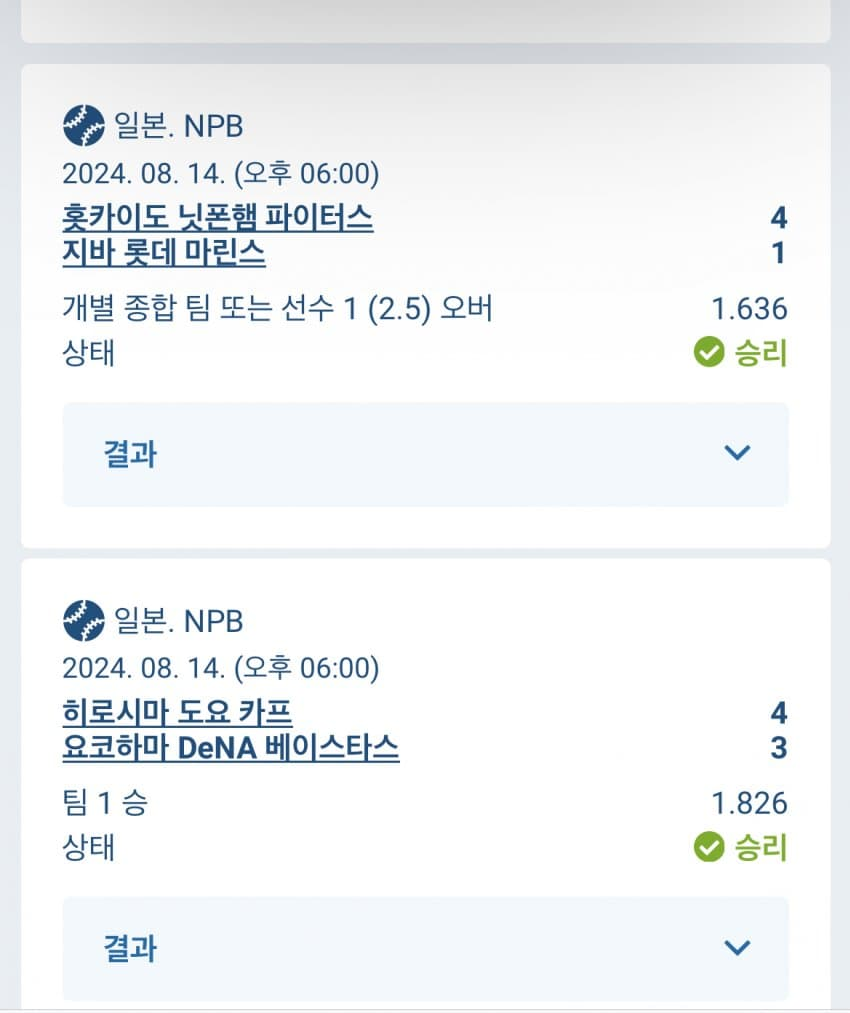This screenshot has height=1013, width=850.
Task: Click the green check icon for the 1.826 bet
Action: [709, 848]
